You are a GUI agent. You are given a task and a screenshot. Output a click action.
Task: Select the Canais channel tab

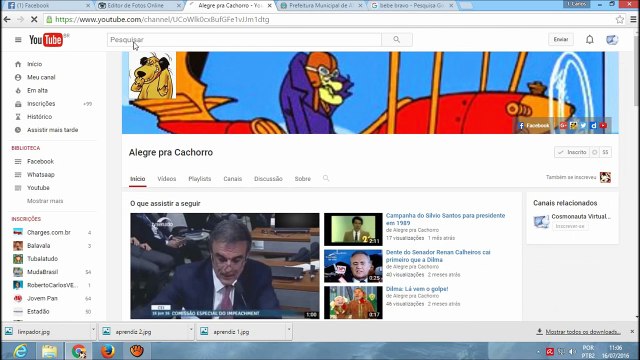click(233, 179)
